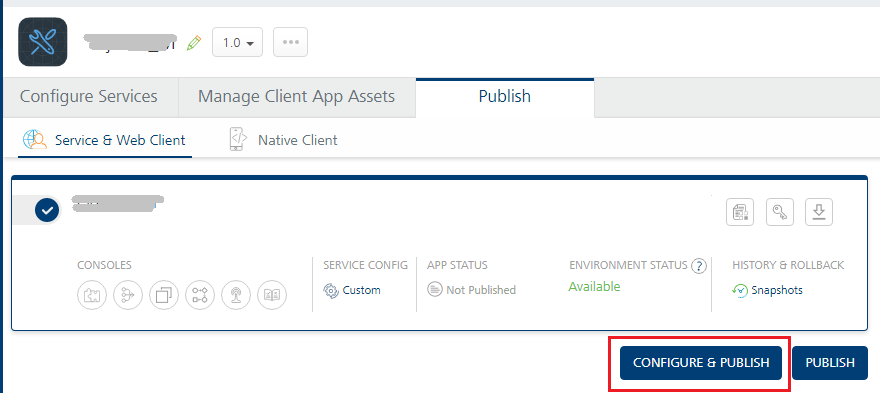Switch to Configure Services tab

click(x=89, y=96)
